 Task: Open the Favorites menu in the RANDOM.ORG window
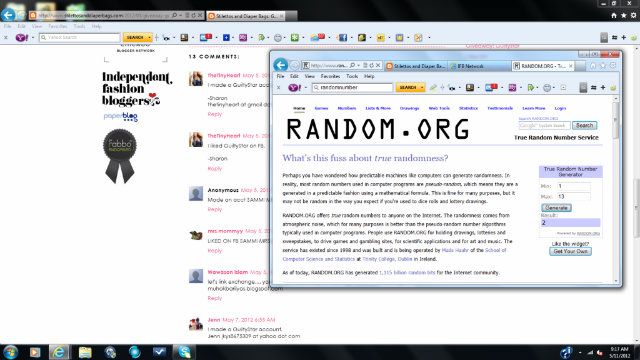(x=330, y=76)
